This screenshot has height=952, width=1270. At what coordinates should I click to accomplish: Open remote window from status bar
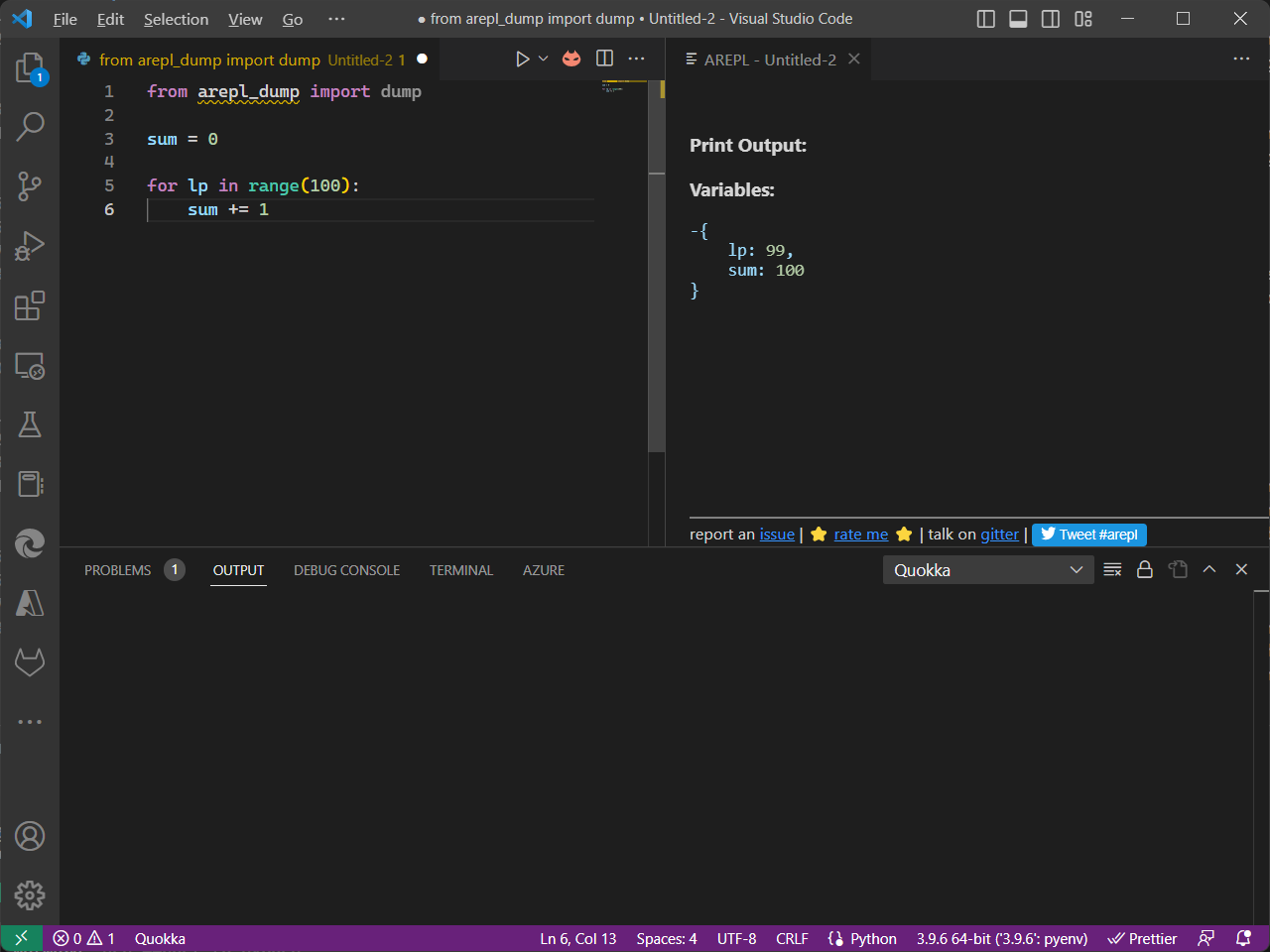coord(21,938)
